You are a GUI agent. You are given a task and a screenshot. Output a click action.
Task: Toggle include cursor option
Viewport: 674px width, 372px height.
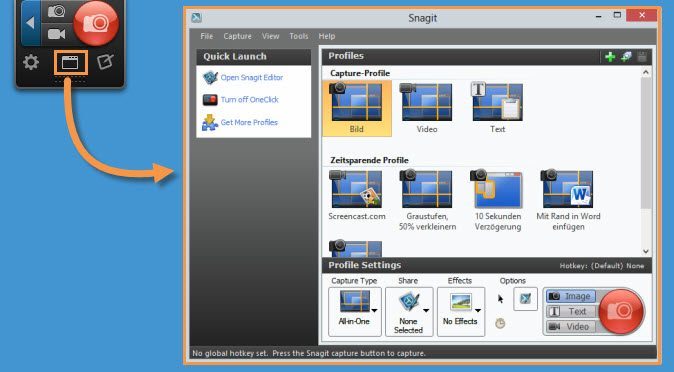500,299
